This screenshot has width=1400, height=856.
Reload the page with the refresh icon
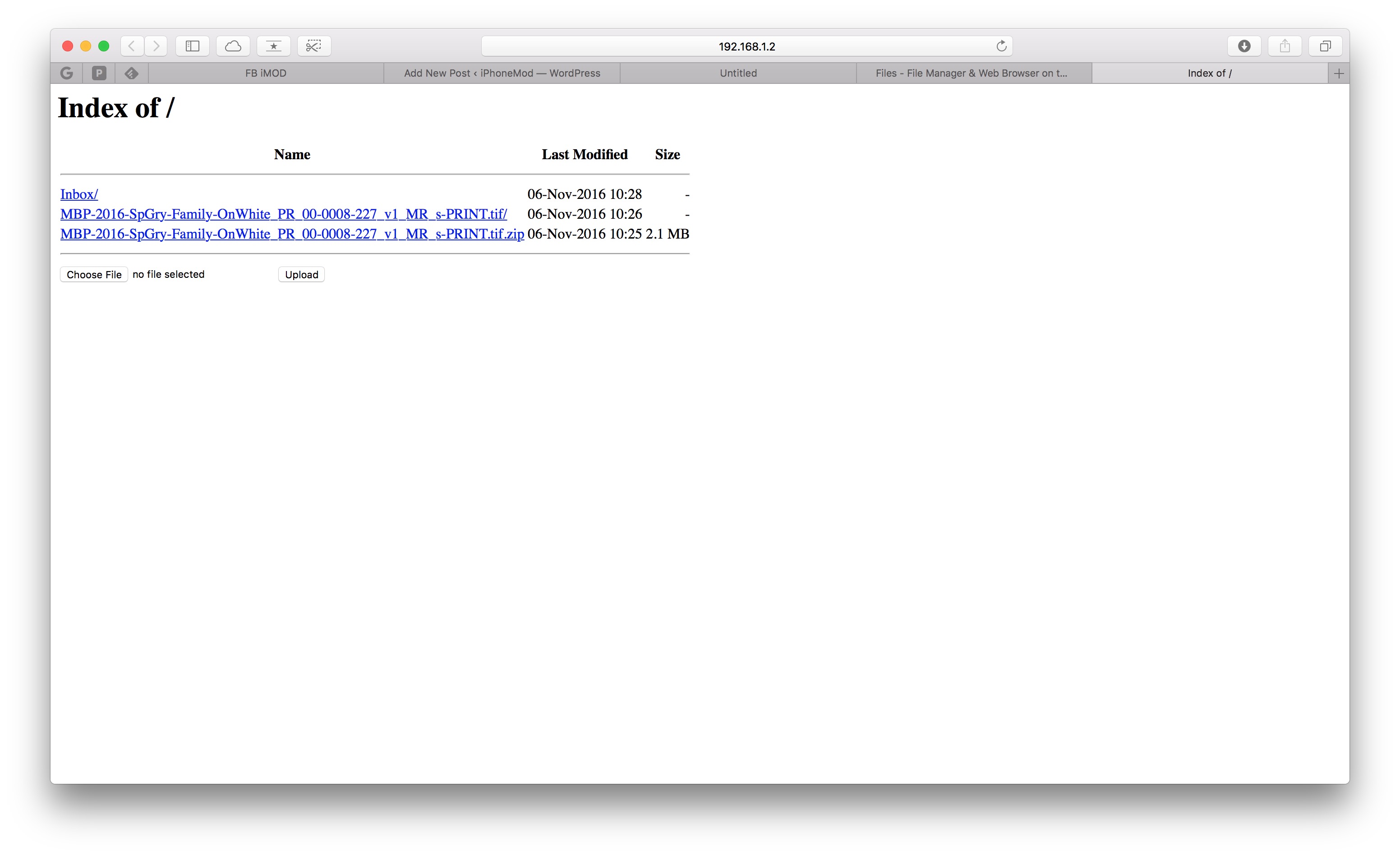point(1001,46)
